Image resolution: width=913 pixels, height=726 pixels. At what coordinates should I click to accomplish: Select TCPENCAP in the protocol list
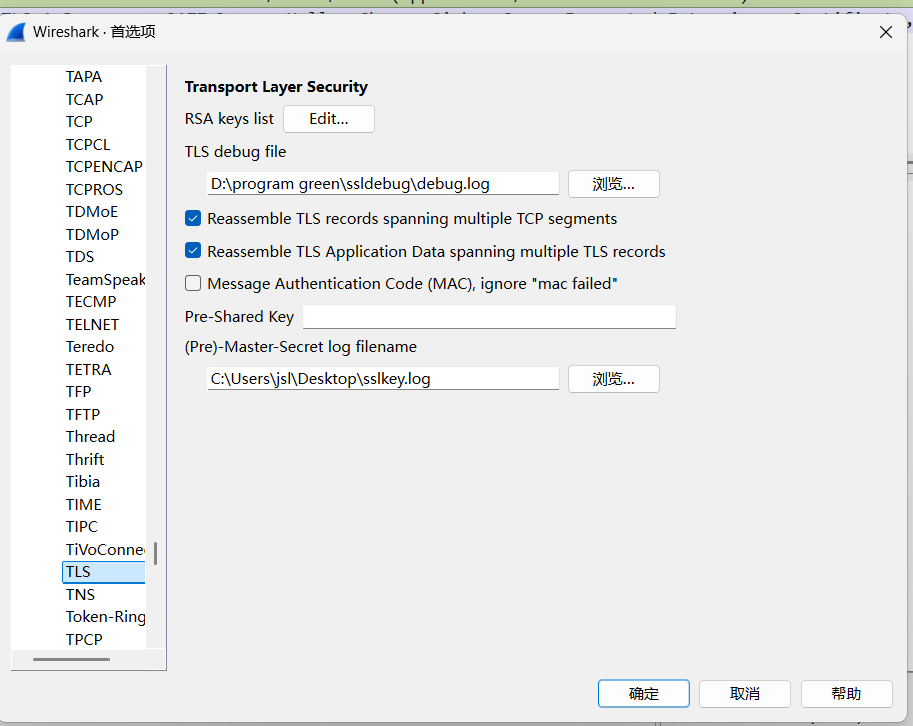click(104, 167)
